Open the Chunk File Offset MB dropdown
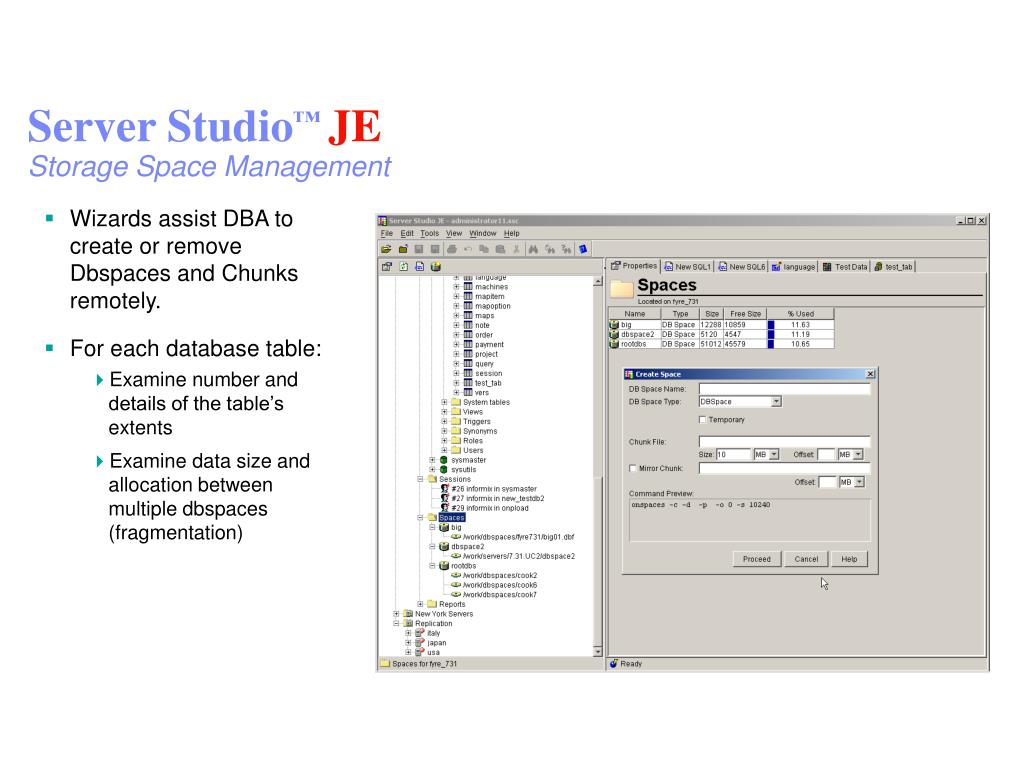This screenshot has height=768, width=1024. click(x=858, y=455)
